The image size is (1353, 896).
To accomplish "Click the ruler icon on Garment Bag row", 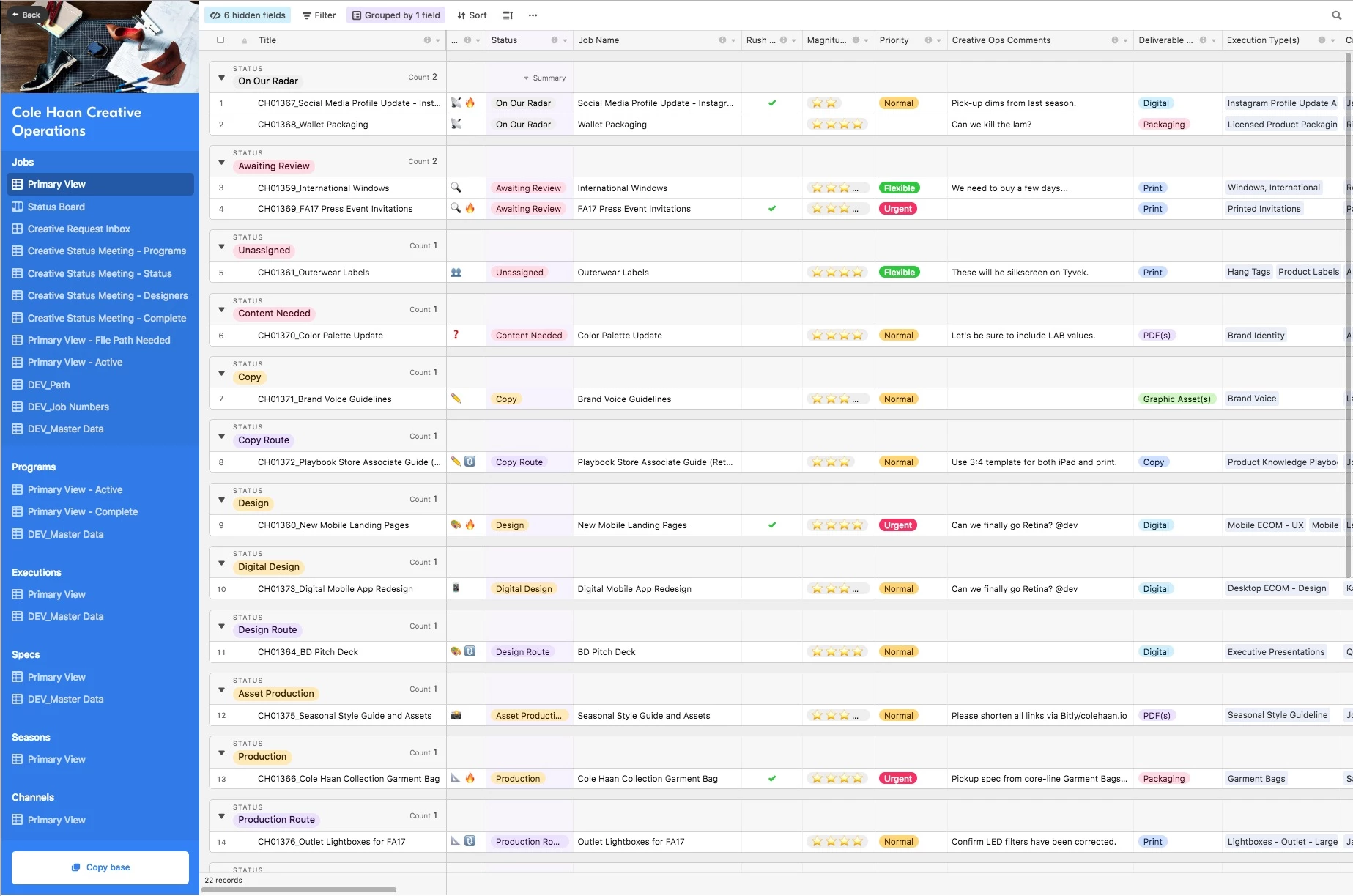I will 456,778.
